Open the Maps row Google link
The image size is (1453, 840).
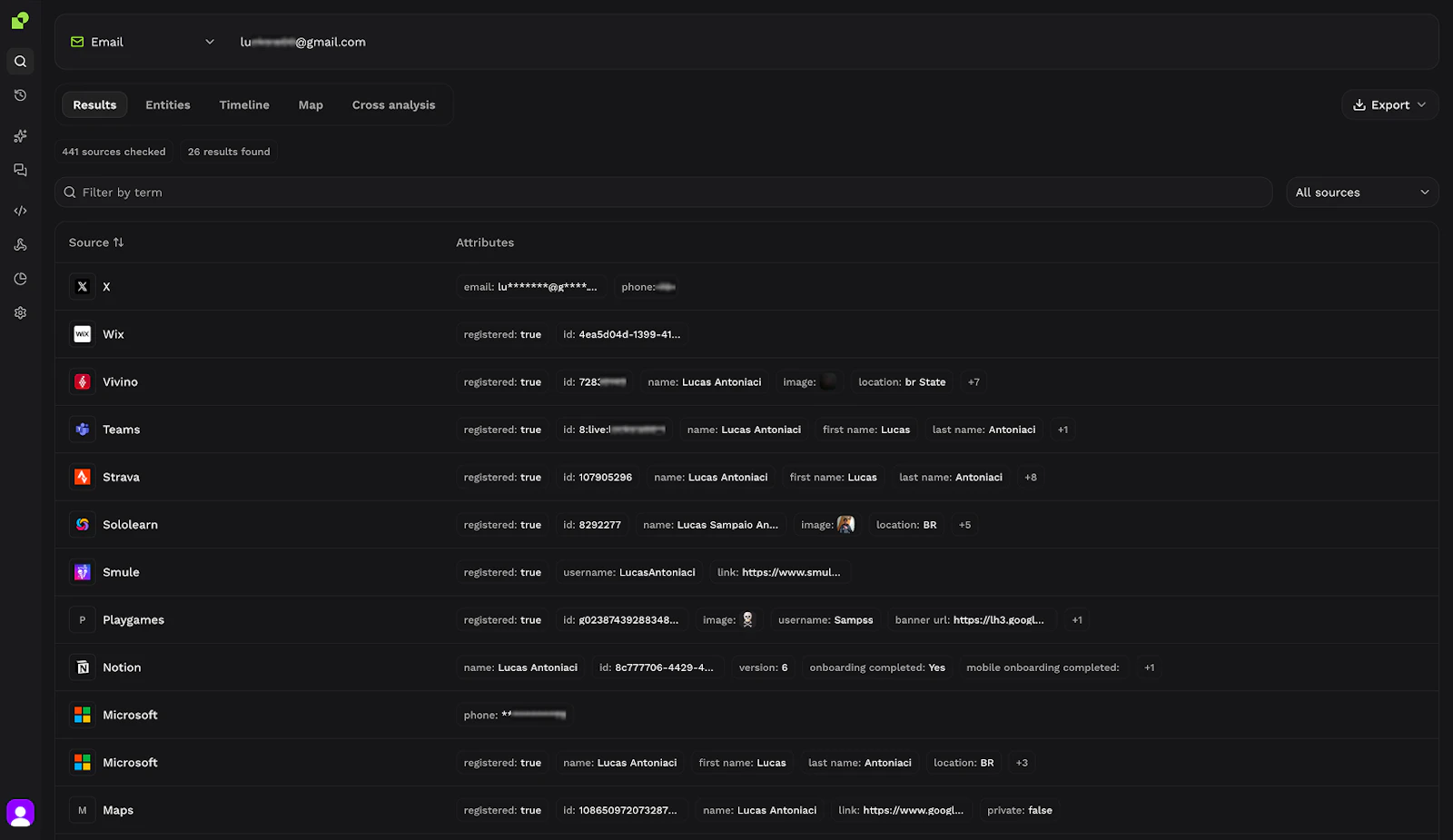[901, 810]
